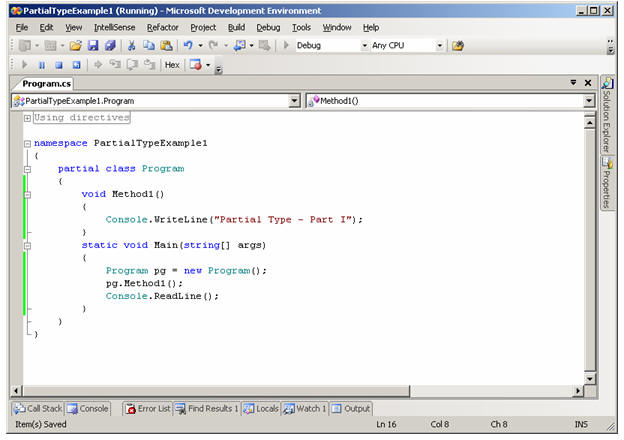Open the Any CPU platform dropdown
This screenshot has width=624, height=440.
click(x=439, y=46)
